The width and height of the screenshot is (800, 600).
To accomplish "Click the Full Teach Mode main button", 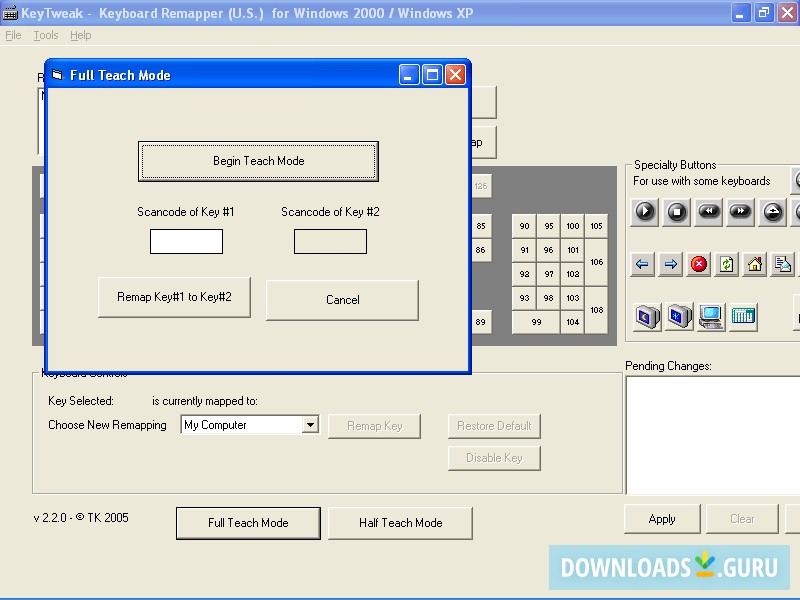I will (248, 523).
